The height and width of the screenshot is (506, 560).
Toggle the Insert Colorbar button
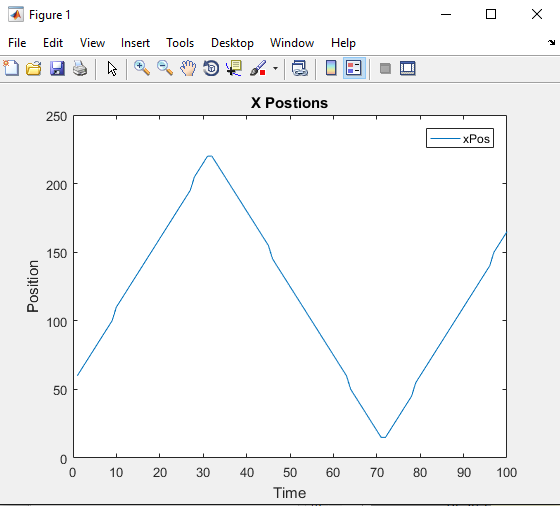pyautogui.click(x=331, y=68)
